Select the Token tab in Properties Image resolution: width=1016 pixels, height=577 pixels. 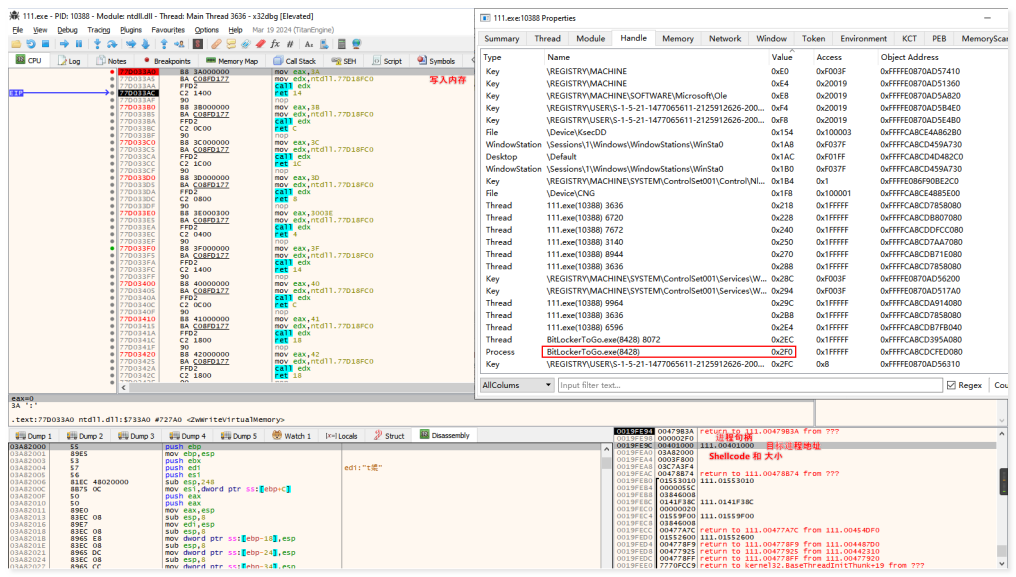pyautogui.click(x=813, y=38)
